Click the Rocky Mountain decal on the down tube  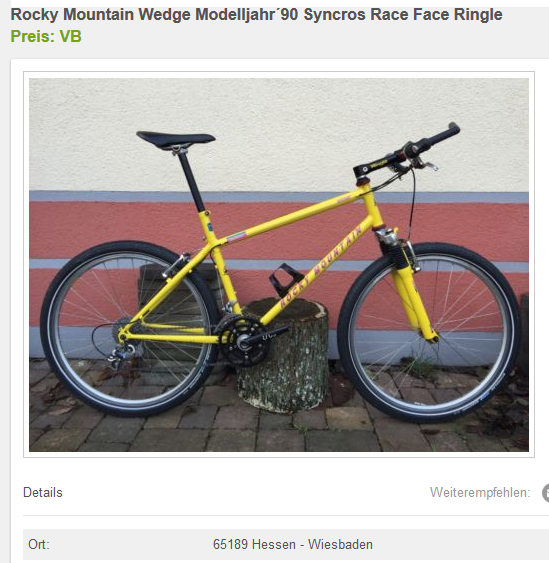(x=321, y=266)
